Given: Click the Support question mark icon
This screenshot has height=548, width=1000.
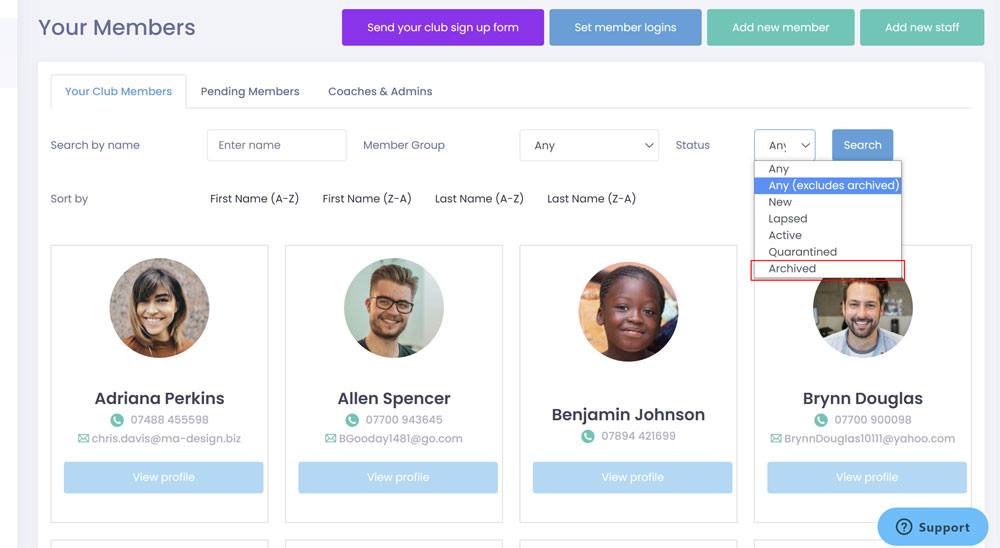Looking at the screenshot, I should 903,527.
